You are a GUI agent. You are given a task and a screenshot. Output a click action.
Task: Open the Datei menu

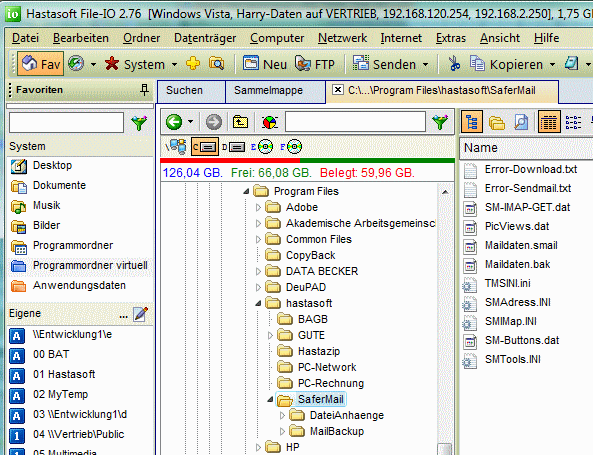click(x=25, y=38)
